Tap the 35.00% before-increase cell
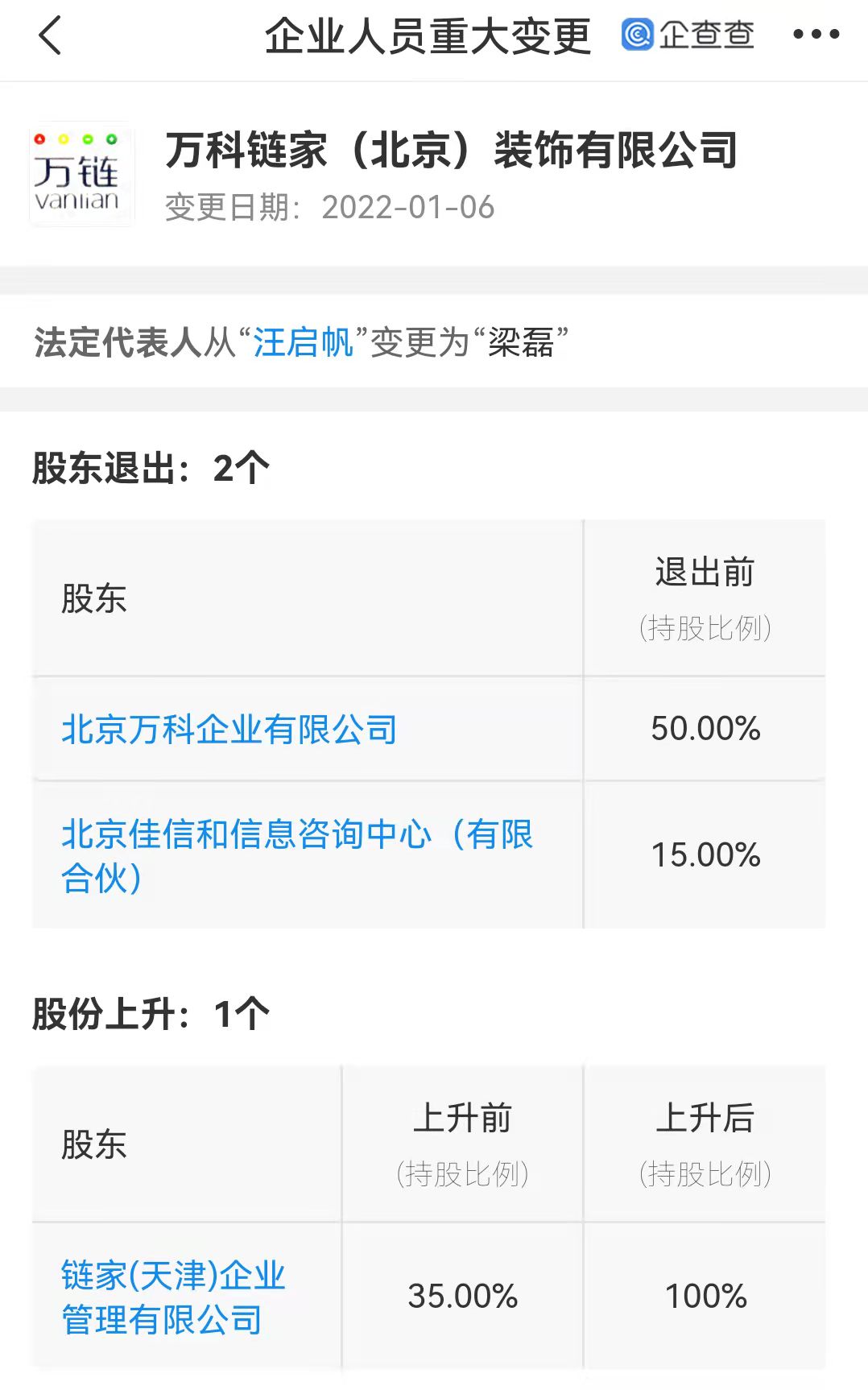The height and width of the screenshot is (1390, 868). (x=462, y=1297)
